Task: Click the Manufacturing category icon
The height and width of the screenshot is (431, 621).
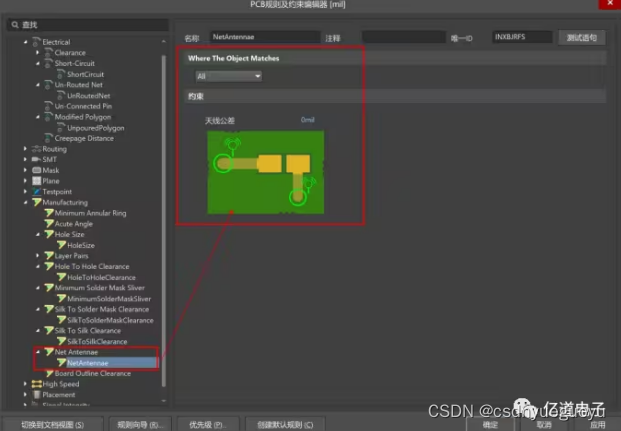Action: [x=36, y=202]
